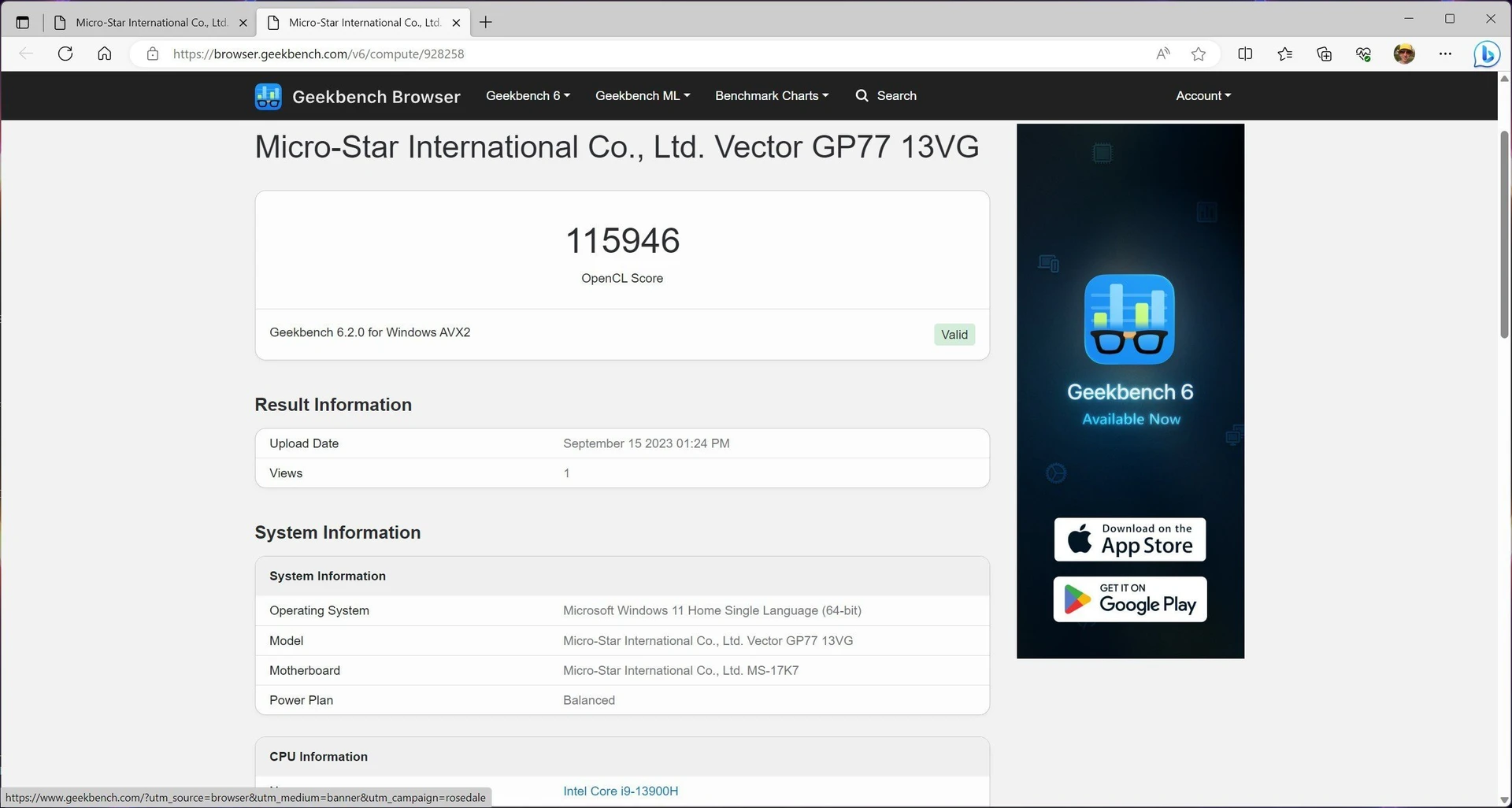
Task: Click the Intel Core i9-13900H link
Action: (621, 791)
